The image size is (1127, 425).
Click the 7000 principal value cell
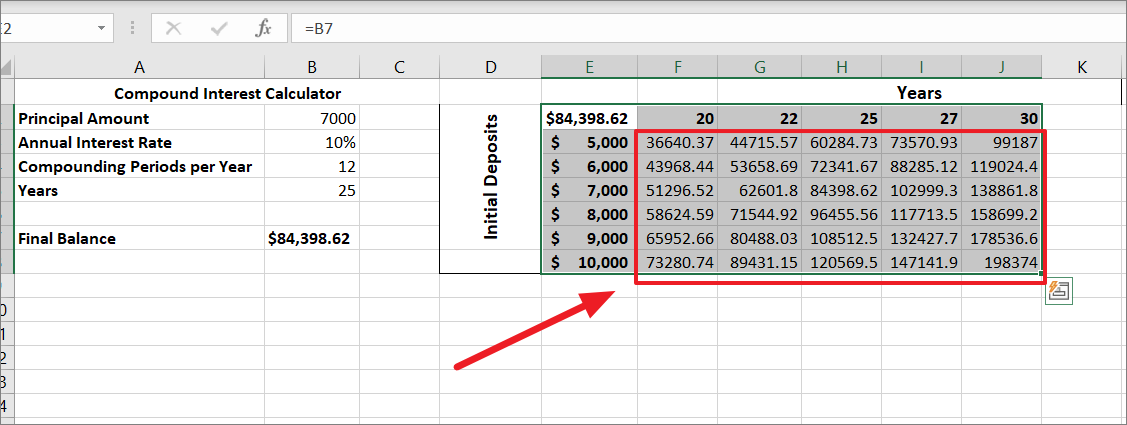coord(312,118)
